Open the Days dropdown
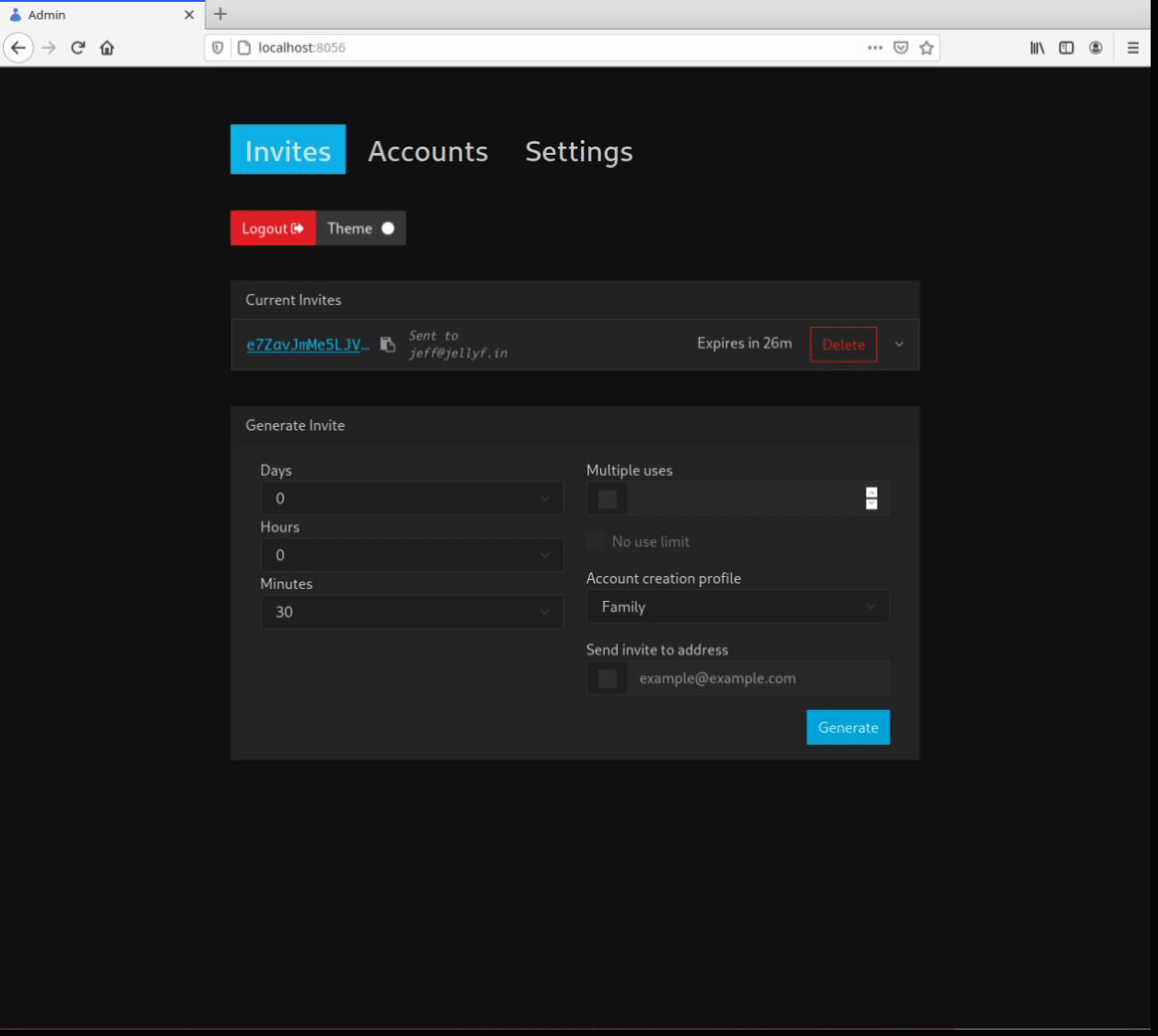 click(x=412, y=499)
